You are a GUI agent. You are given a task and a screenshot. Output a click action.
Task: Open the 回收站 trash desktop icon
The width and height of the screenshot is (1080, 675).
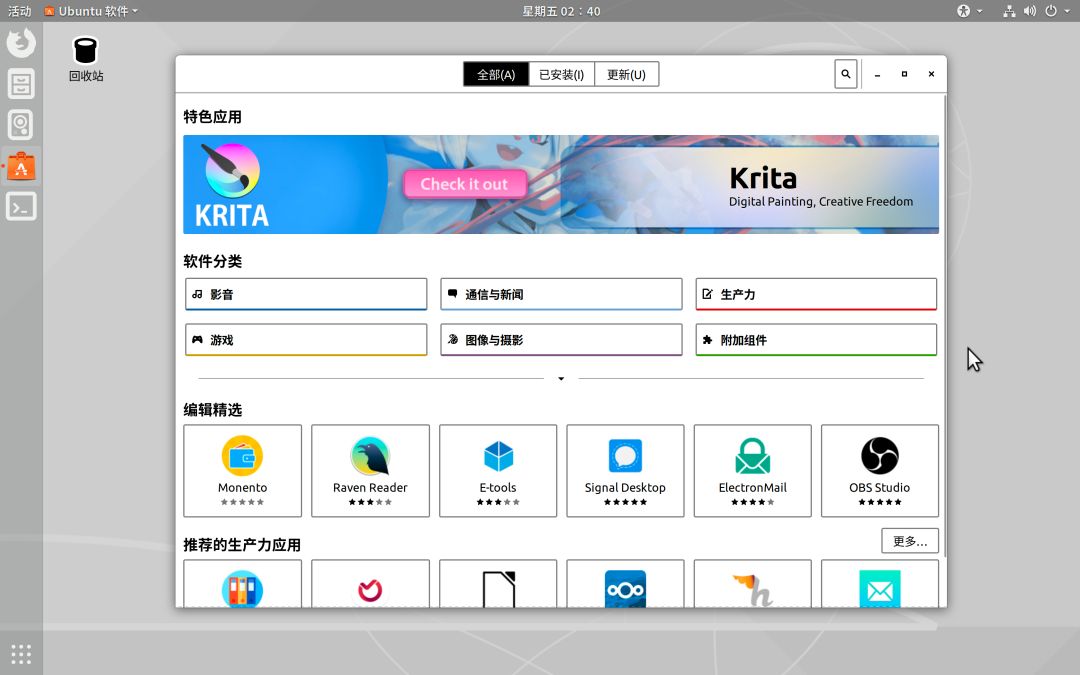coord(86,59)
